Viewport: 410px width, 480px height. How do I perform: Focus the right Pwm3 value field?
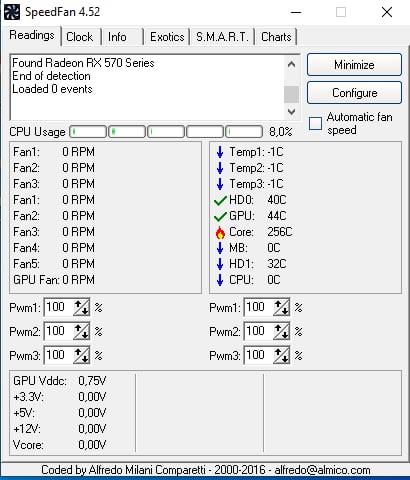(259, 355)
